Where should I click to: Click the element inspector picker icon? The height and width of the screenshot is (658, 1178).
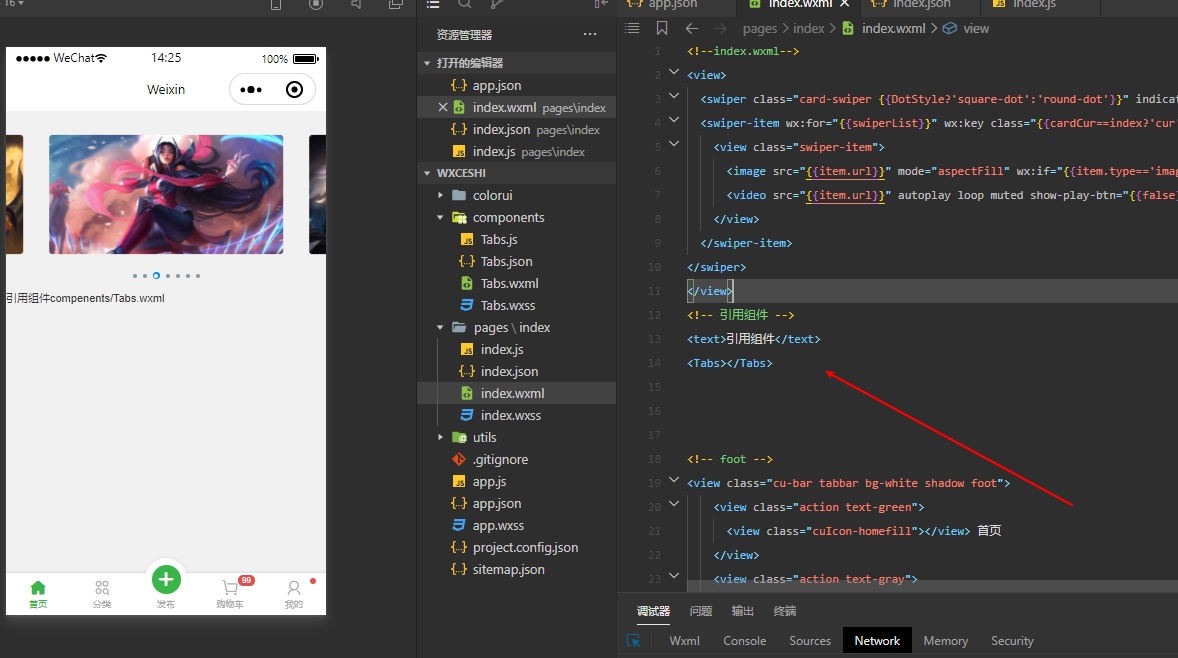click(x=633, y=641)
